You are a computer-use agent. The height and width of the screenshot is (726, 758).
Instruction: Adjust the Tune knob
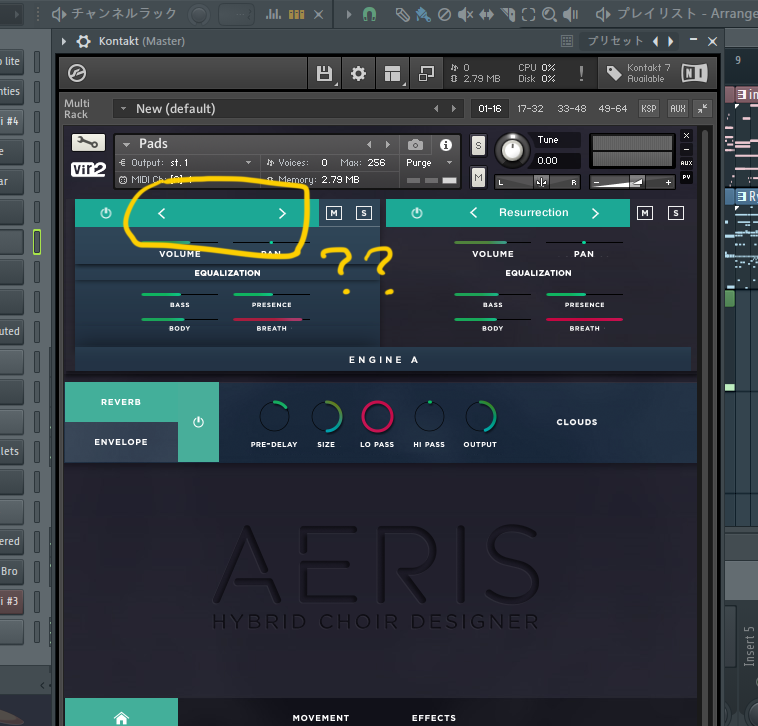[512, 150]
